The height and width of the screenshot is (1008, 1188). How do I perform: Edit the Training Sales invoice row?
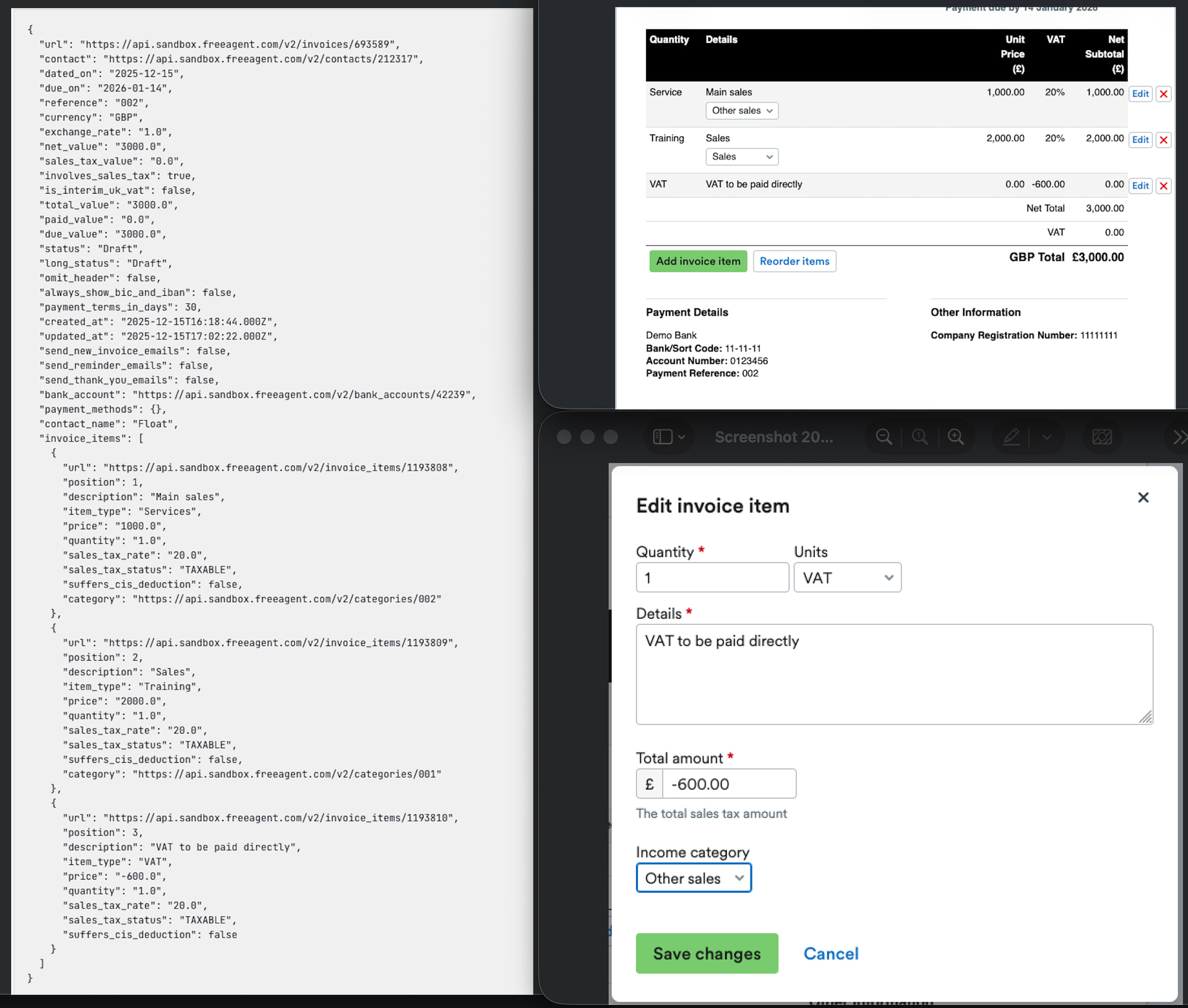[x=1140, y=140]
